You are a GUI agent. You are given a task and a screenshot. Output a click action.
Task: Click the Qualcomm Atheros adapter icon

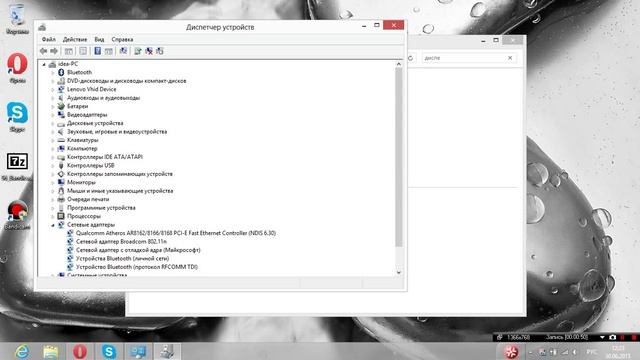(70, 233)
